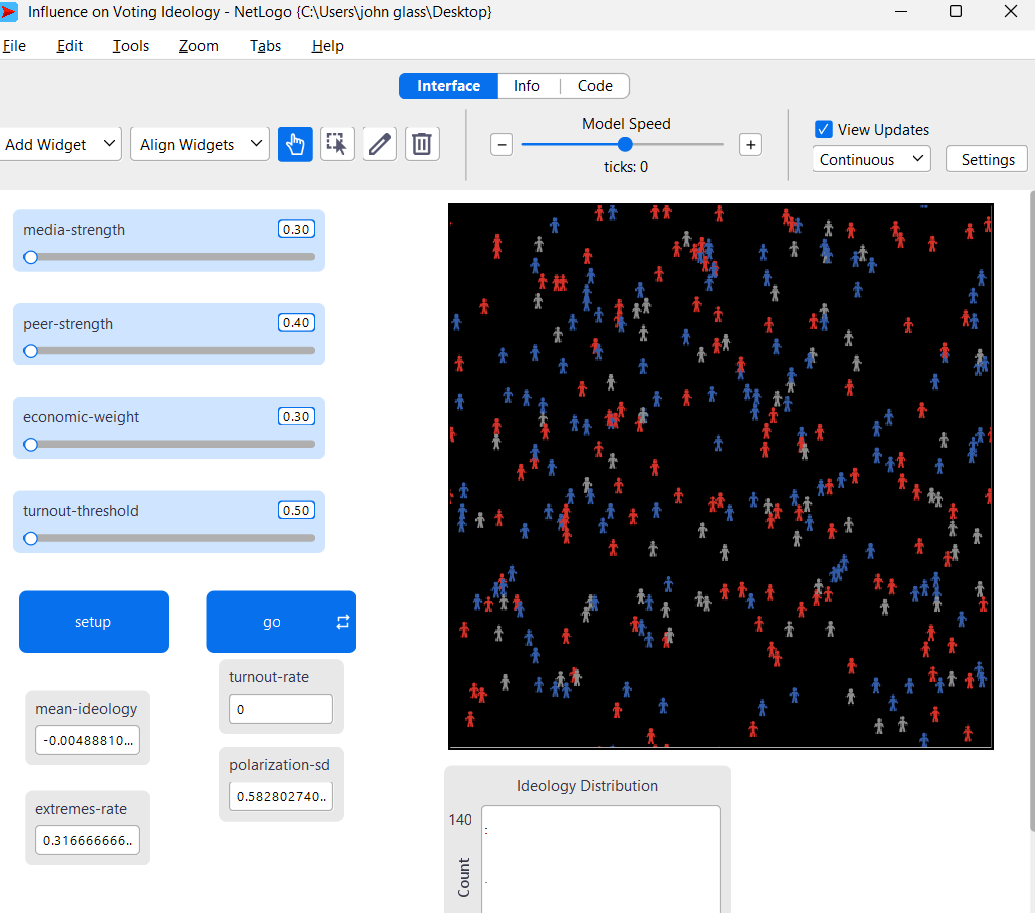Screen dimensions: 1035x913
Task: Click the turnout-rate monitor value field
Action: pyautogui.click(x=280, y=709)
